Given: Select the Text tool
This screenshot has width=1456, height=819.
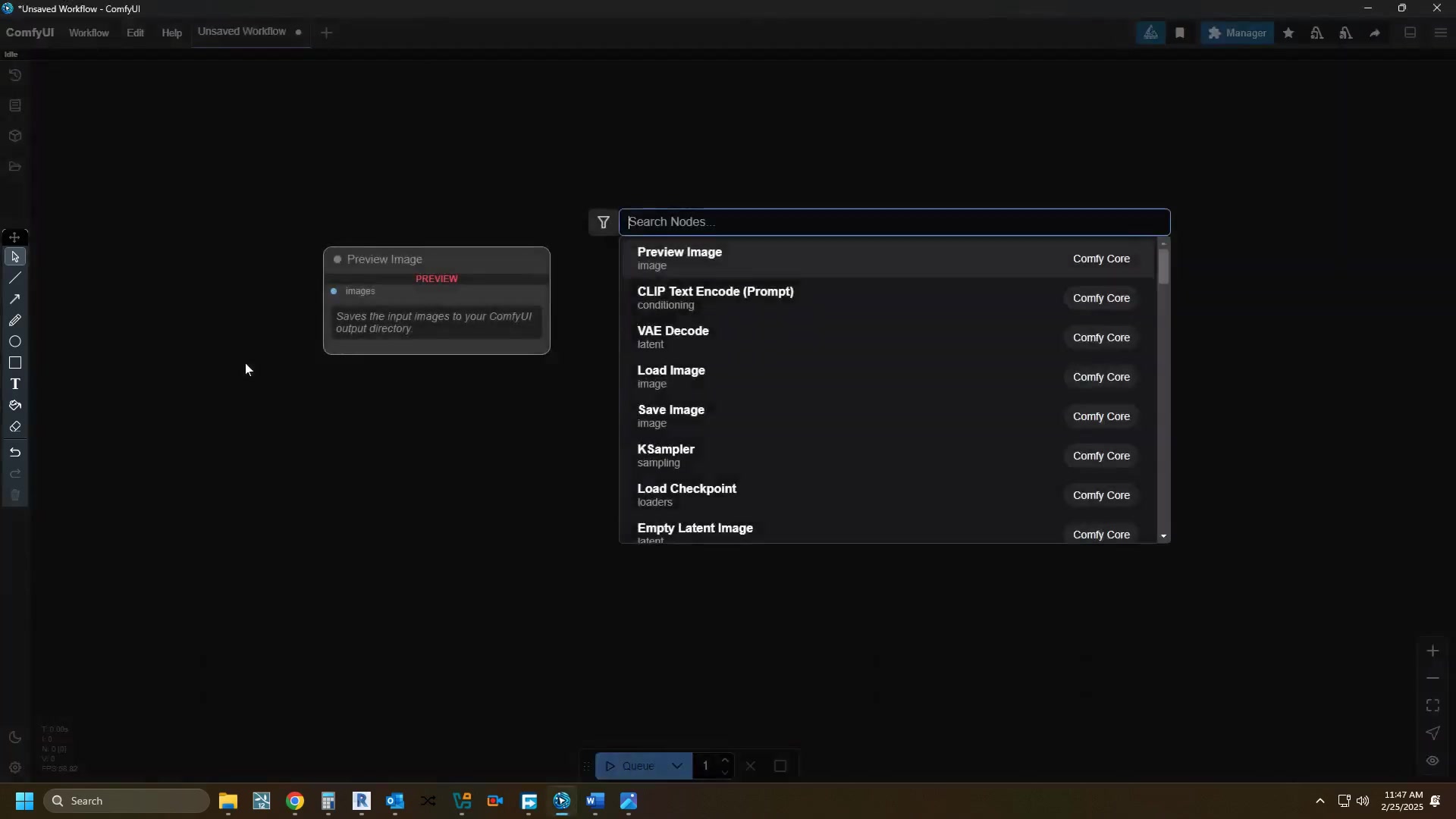Looking at the screenshot, I should click(15, 384).
